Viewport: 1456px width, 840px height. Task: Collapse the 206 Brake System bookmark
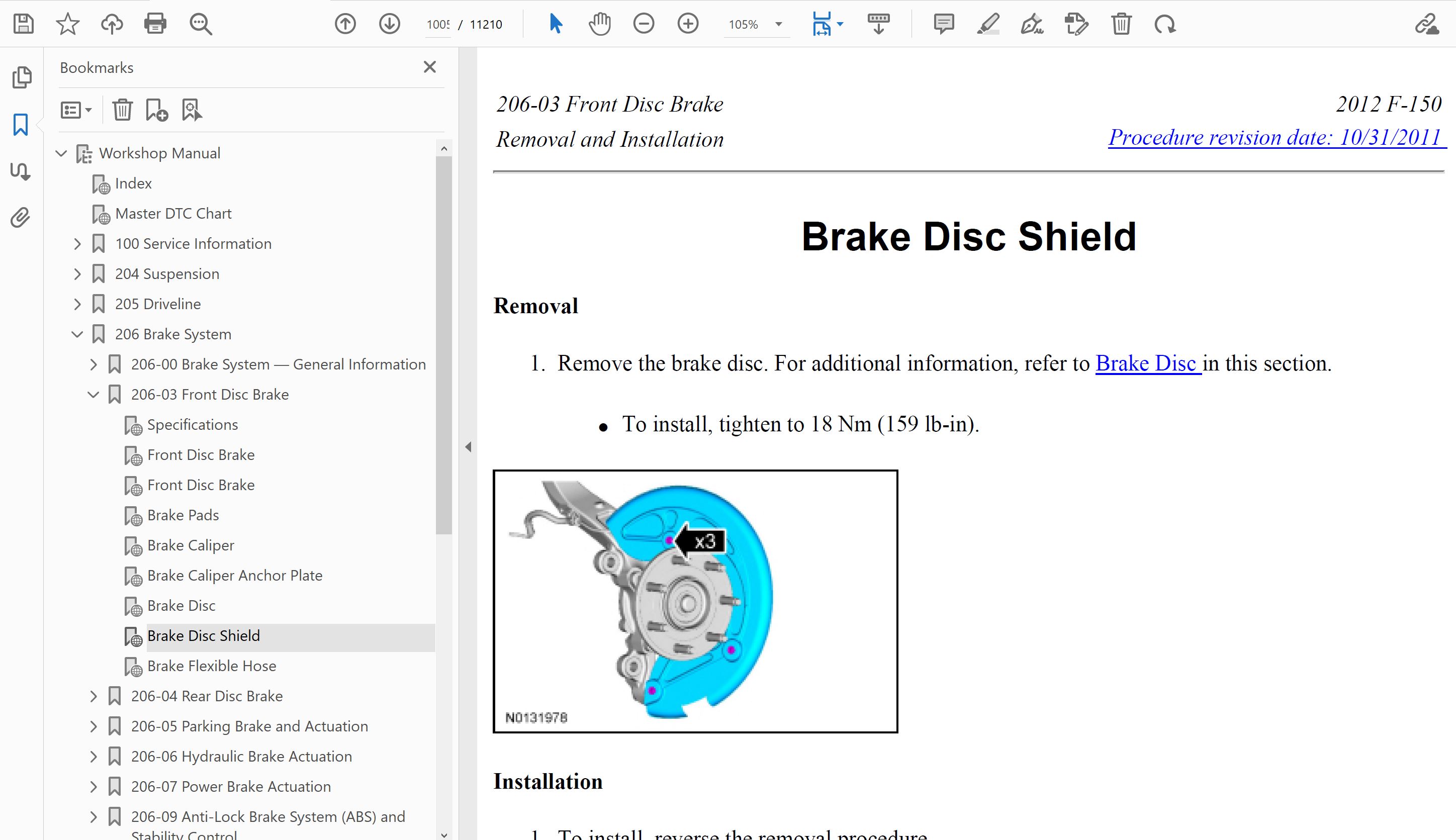pyautogui.click(x=77, y=334)
